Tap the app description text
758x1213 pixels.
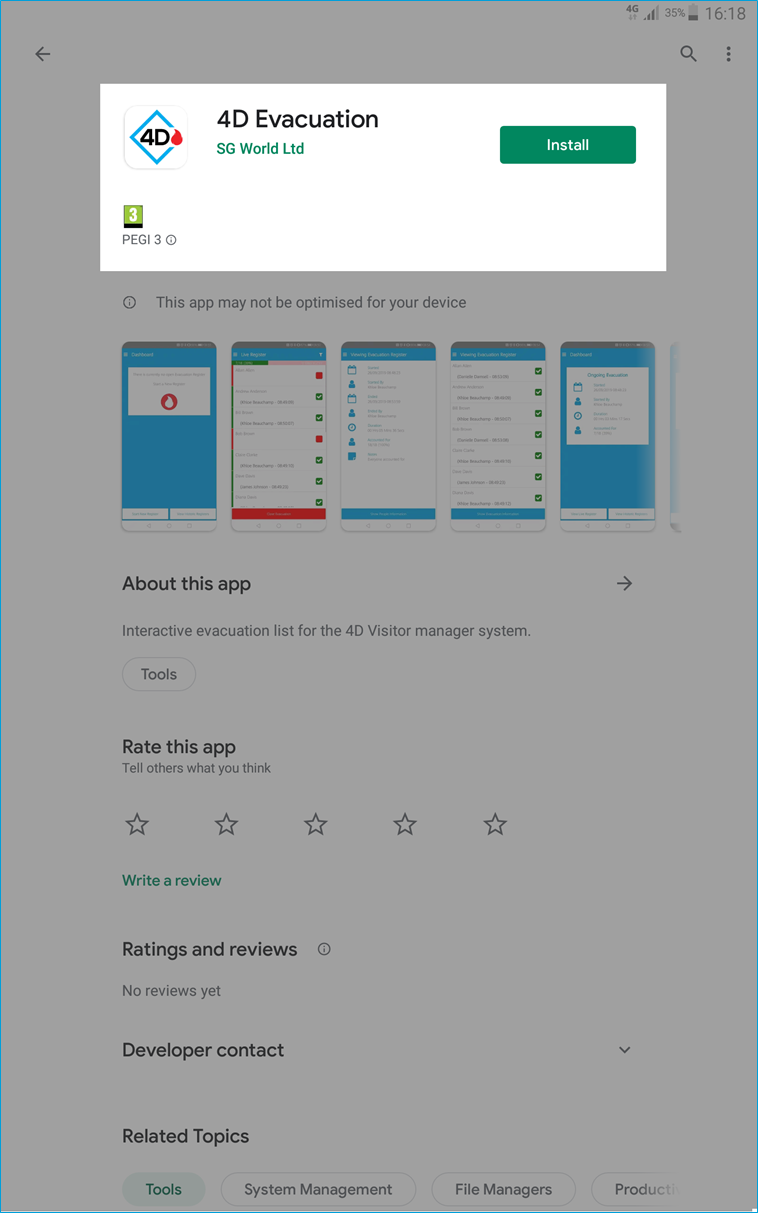pos(326,631)
